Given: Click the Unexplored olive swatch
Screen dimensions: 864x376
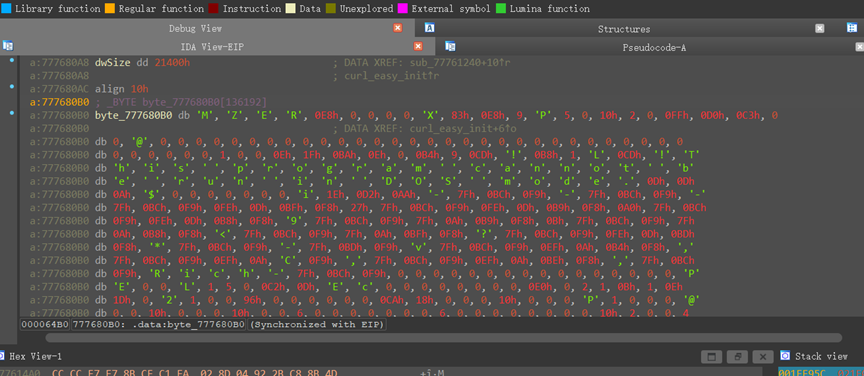Looking at the screenshot, I should tap(330, 9).
